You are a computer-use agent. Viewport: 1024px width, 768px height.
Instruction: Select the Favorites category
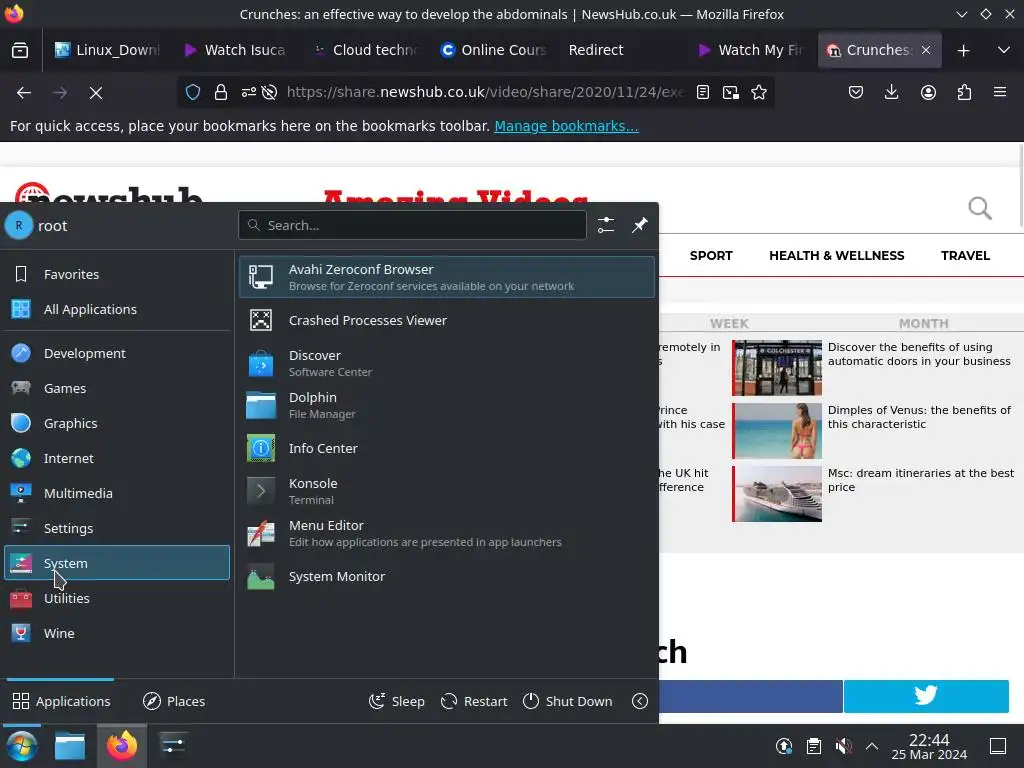(117, 274)
